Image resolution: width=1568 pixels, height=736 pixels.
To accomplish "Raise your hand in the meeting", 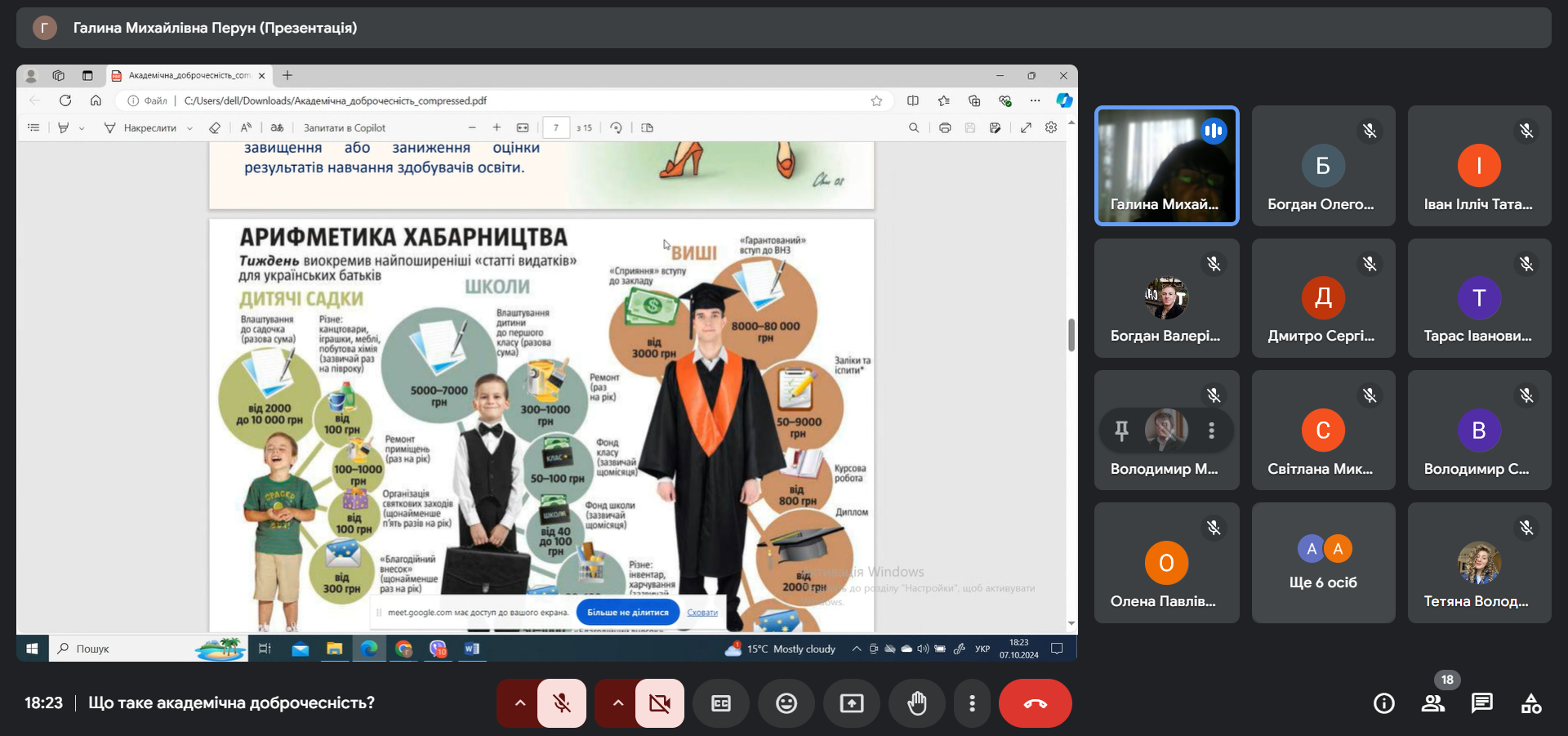I will click(917, 703).
